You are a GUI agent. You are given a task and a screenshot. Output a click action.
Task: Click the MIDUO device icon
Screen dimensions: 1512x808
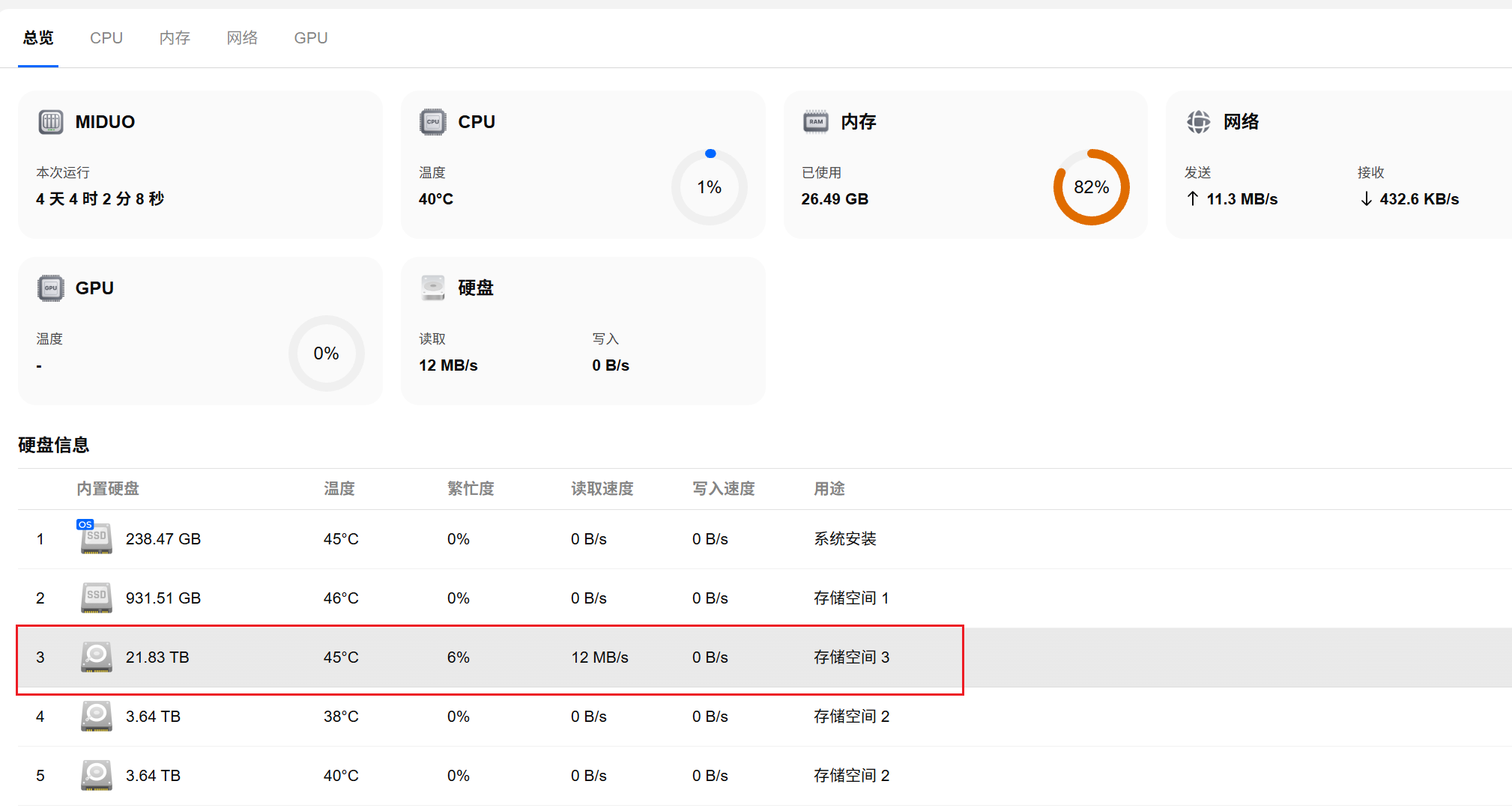point(51,121)
